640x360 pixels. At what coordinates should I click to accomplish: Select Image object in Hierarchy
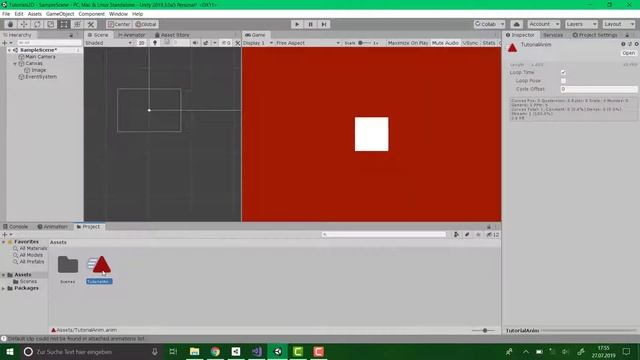[x=38, y=70]
